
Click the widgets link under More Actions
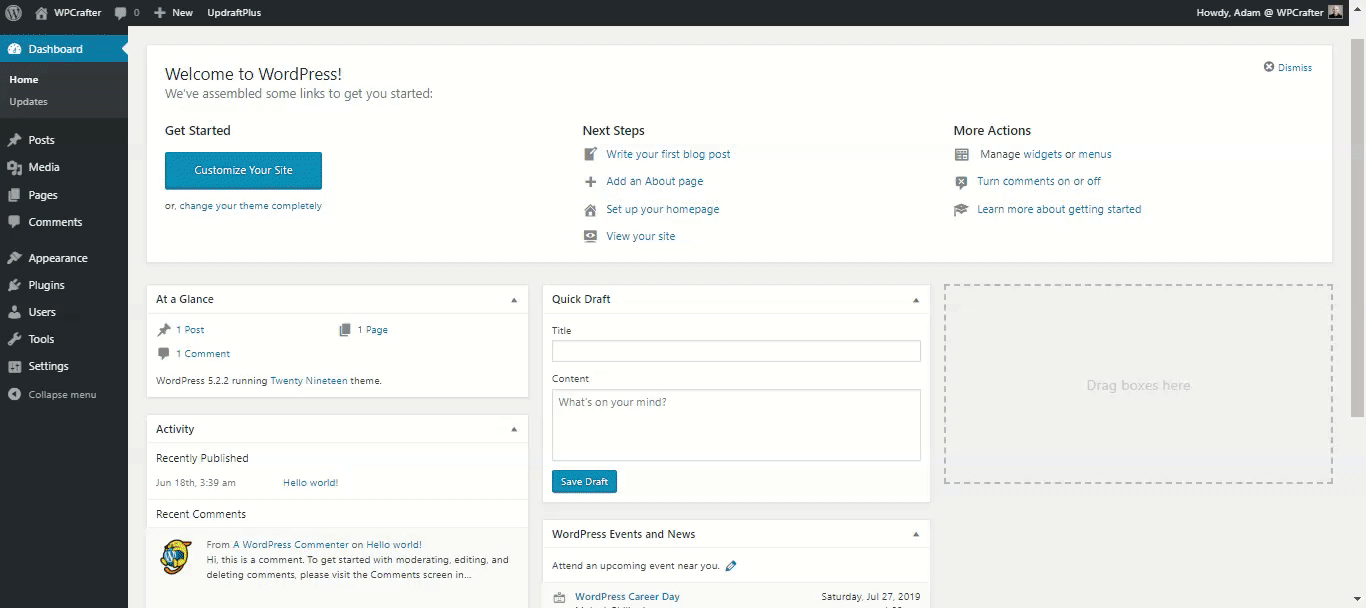[x=1042, y=154]
